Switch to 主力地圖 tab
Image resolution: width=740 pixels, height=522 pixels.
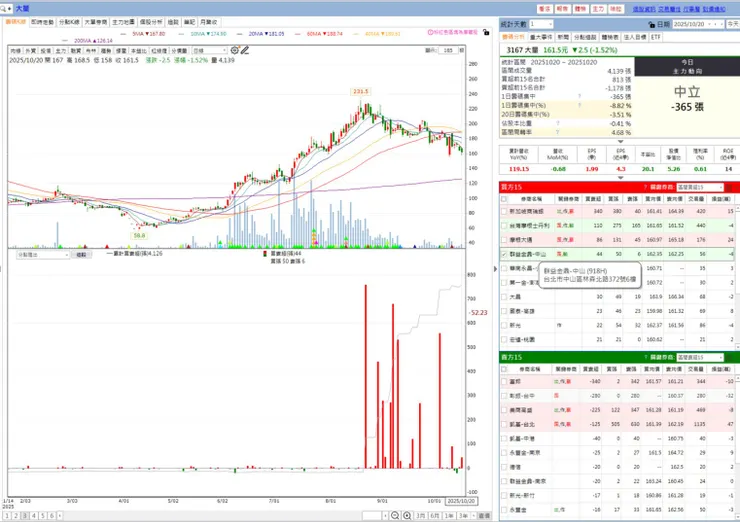coord(123,22)
